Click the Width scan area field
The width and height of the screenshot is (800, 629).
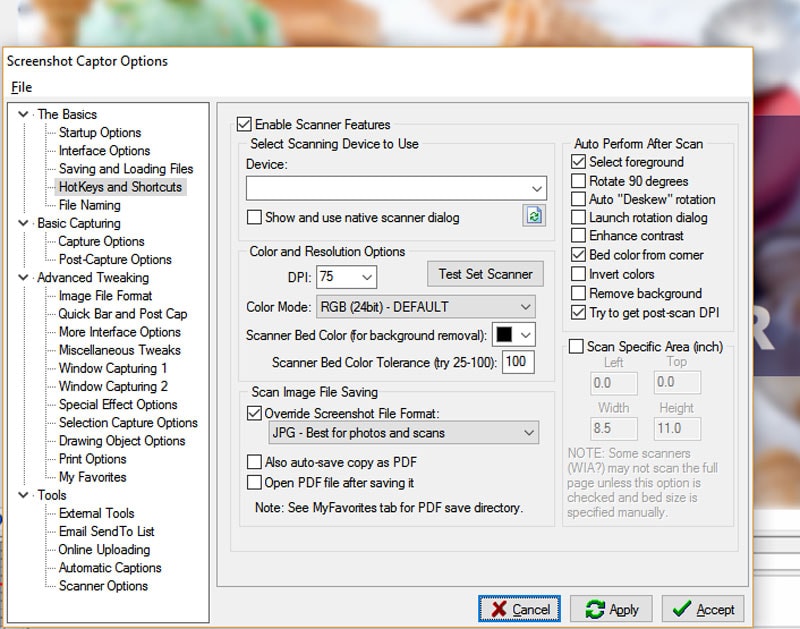coord(614,429)
